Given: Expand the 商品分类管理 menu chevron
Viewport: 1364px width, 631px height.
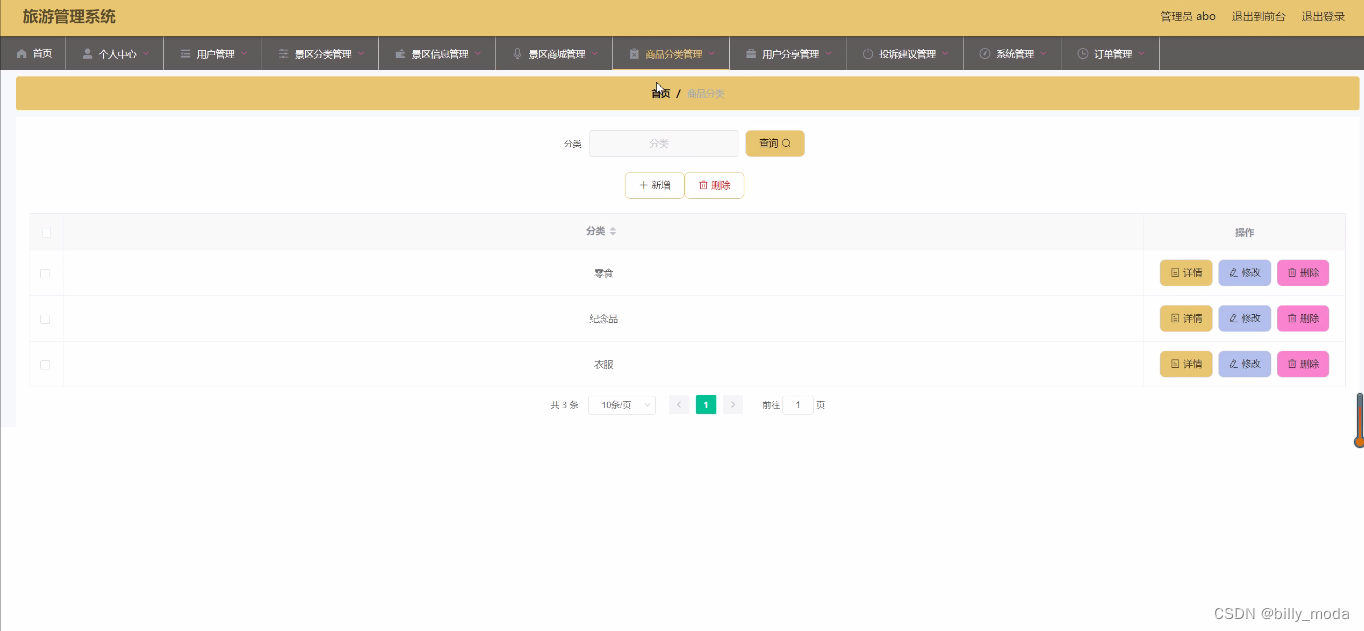Looking at the screenshot, I should pyautogui.click(x=712, y=54).
